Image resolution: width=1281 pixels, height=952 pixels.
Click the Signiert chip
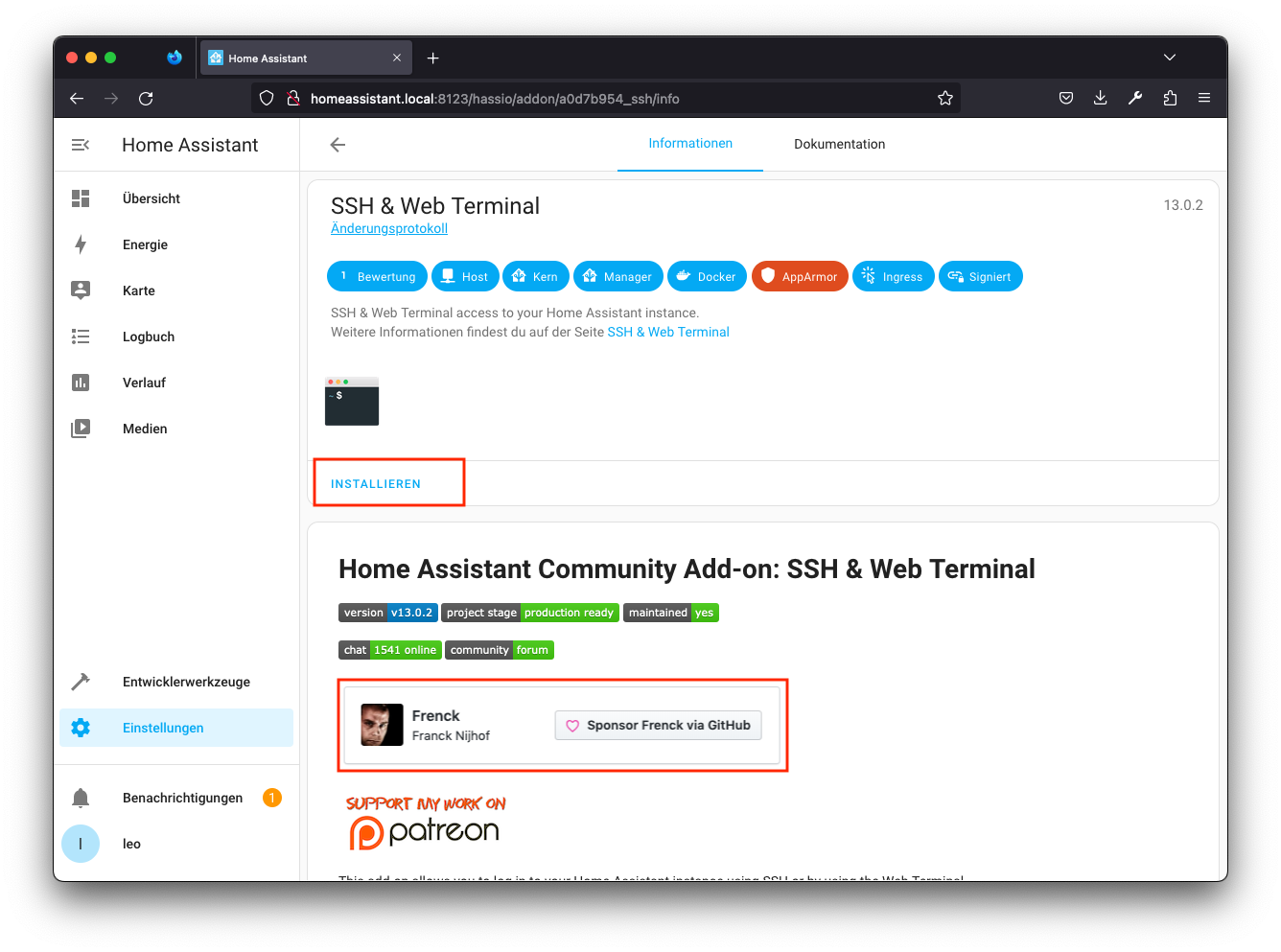[981, 276]
